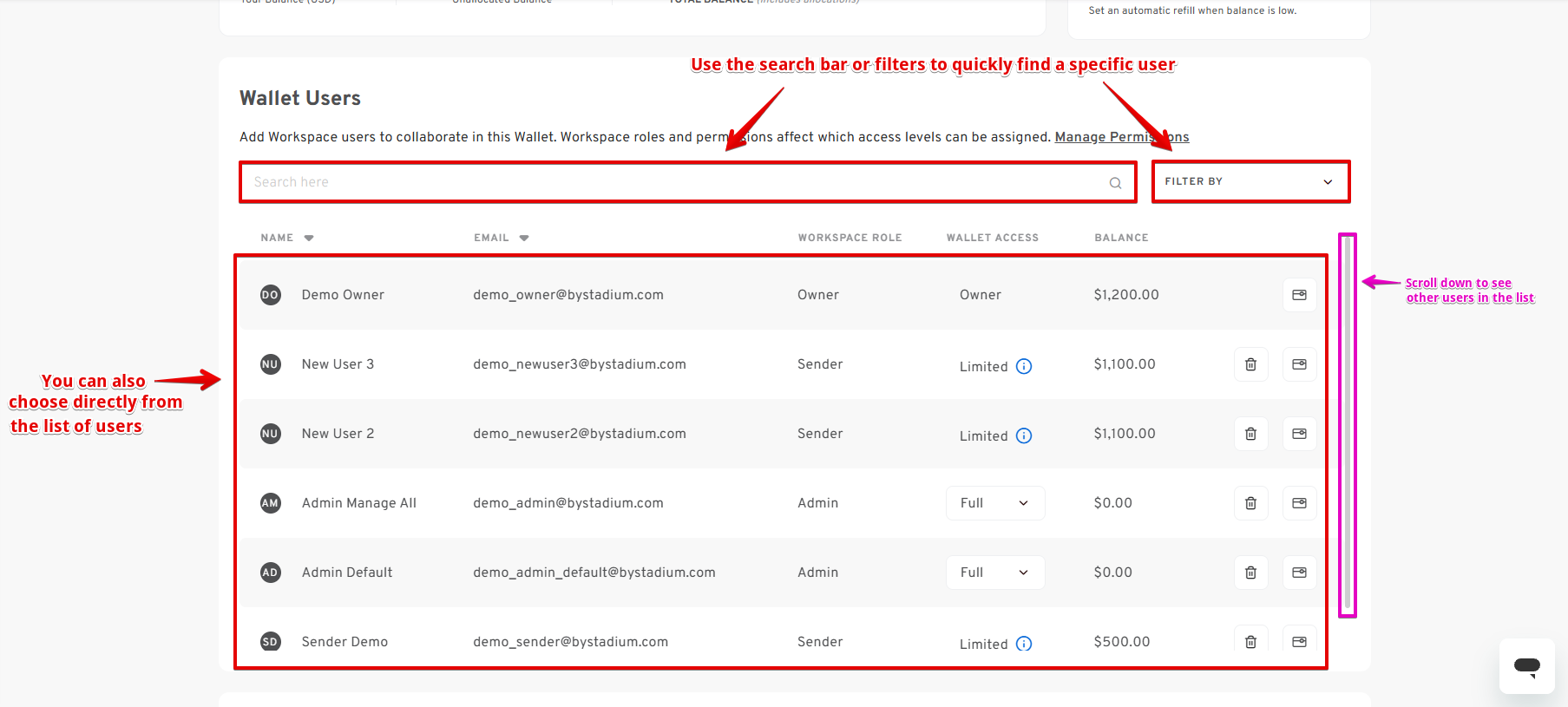Delete New User 3 with trash icon
1568x707 pixels.
[x=1250, y=364]
